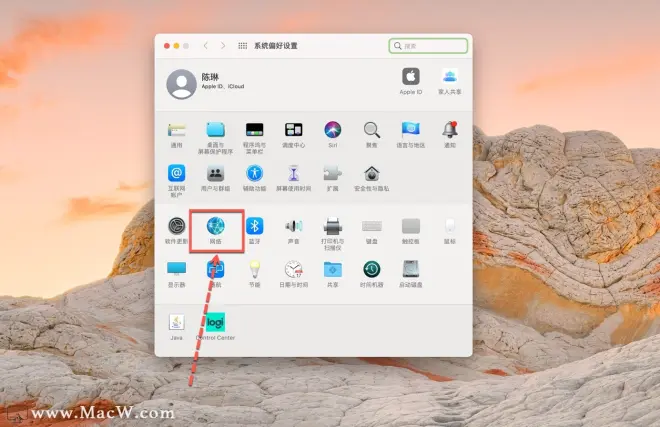Open Users & Groups preferences

(215, 173)
